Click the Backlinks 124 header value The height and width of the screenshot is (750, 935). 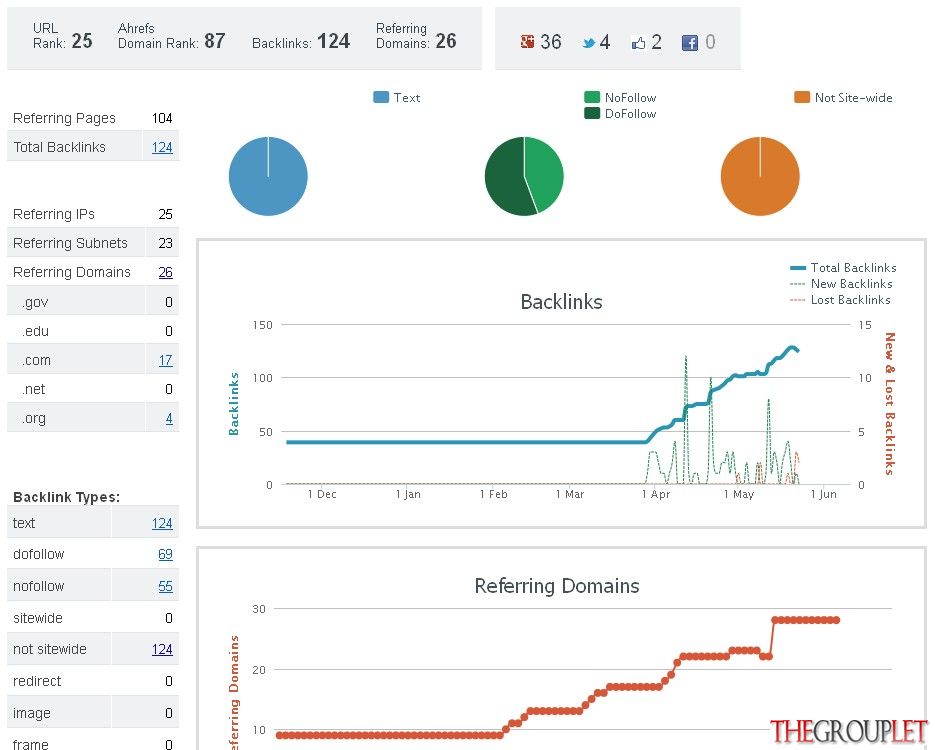pyautogui.click(x=333, y=41)
